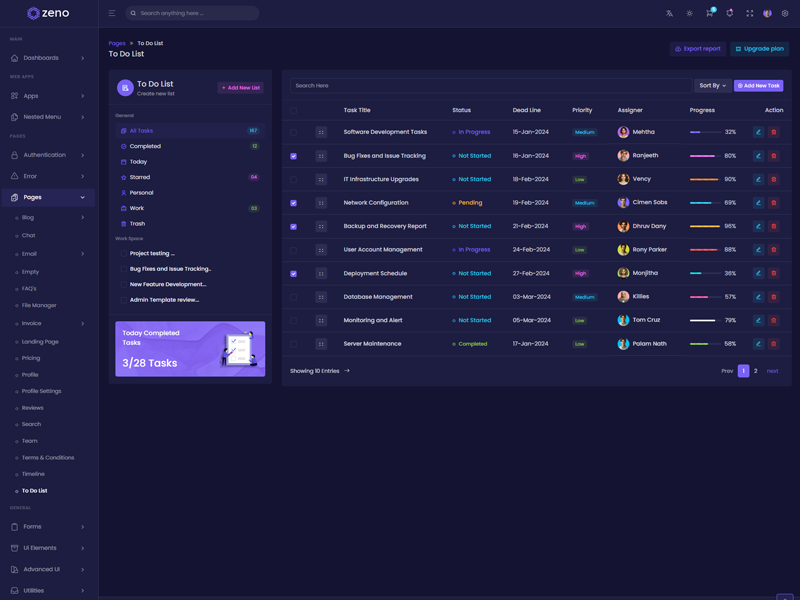
Task: Click the Add New Task button
Action: click(758, 86)
